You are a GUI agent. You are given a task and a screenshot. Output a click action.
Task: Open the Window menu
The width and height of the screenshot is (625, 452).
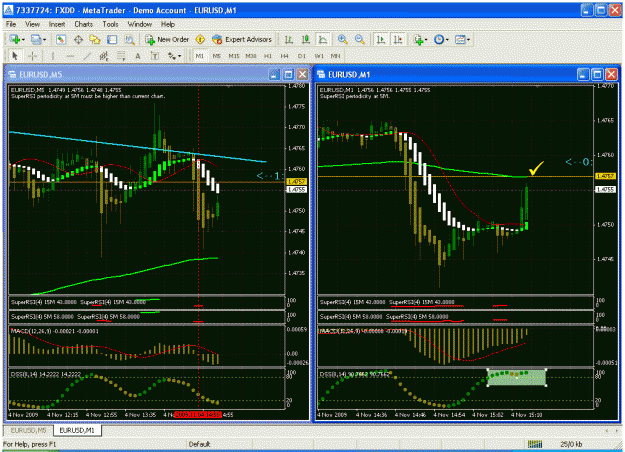pyautogui.click(x=140, y=24)
